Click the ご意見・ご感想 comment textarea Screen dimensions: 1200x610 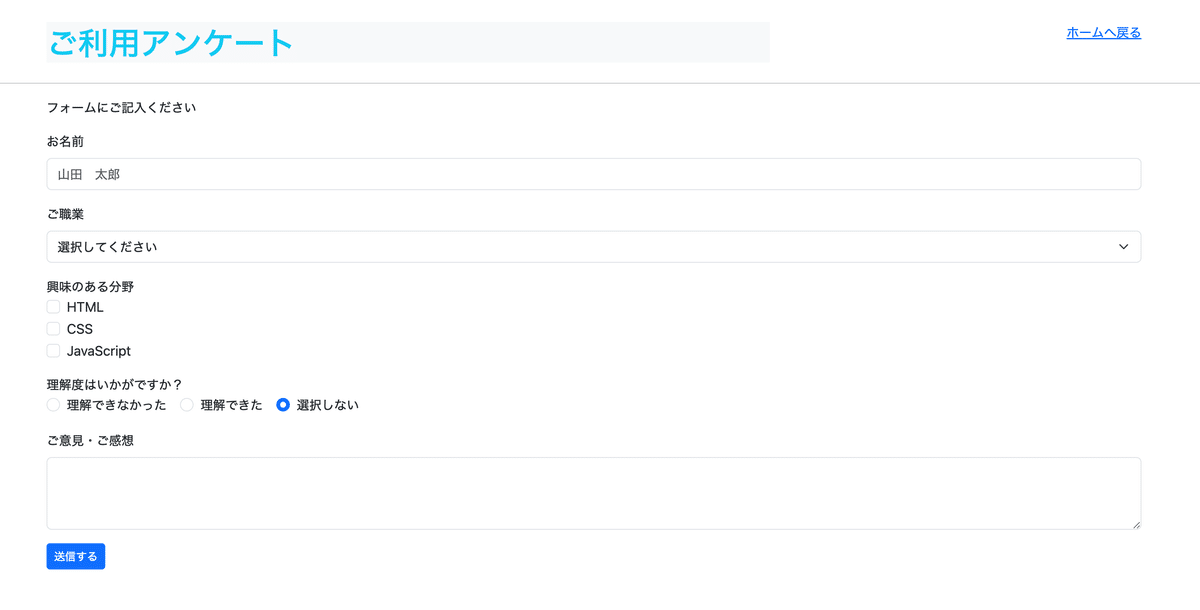tap(593, 492)
